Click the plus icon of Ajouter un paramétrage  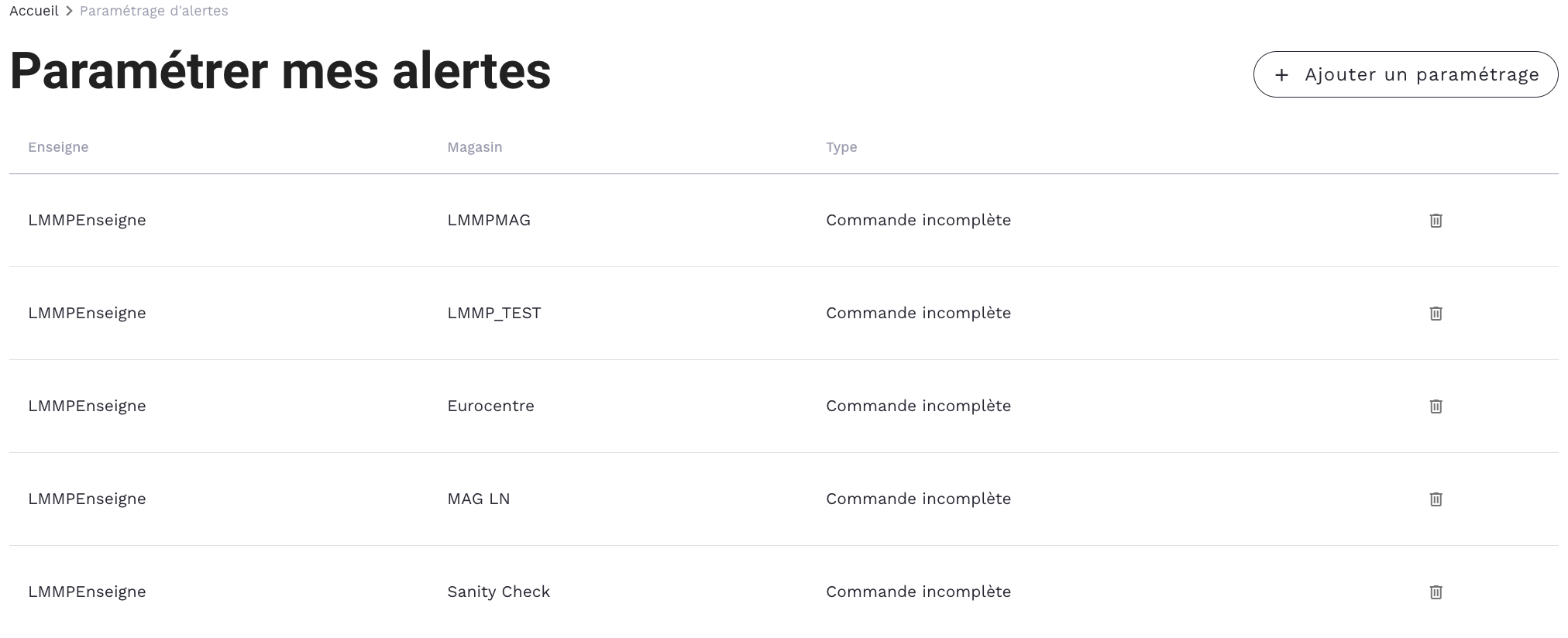click(x=1282, y=75)
